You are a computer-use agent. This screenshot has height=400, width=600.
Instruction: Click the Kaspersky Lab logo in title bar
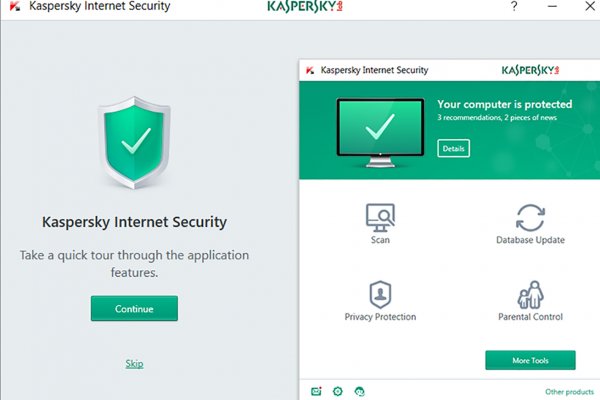(x=305, y=7)
